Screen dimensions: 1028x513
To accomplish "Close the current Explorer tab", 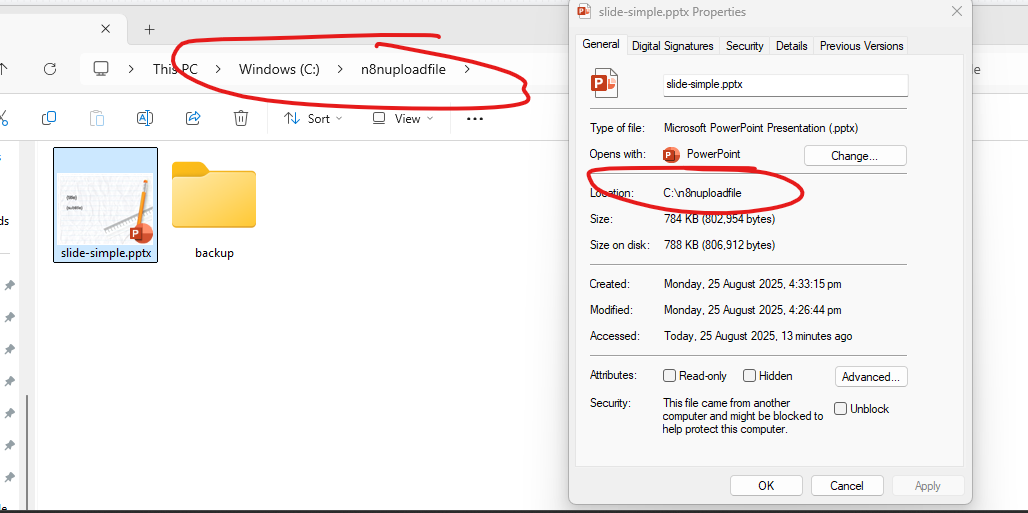I will coord(106,29).
